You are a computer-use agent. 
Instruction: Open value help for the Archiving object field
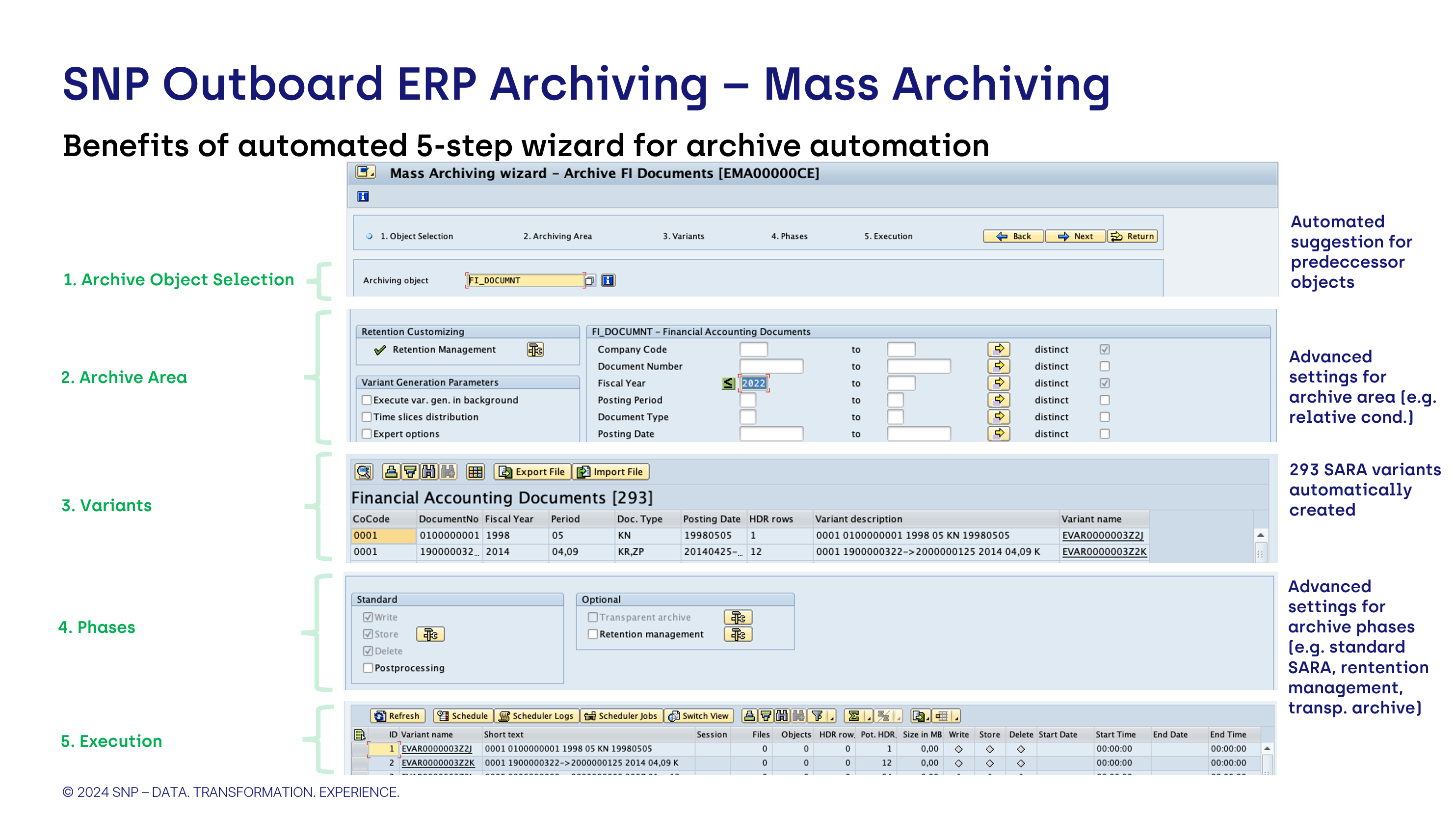pos(590,280)
